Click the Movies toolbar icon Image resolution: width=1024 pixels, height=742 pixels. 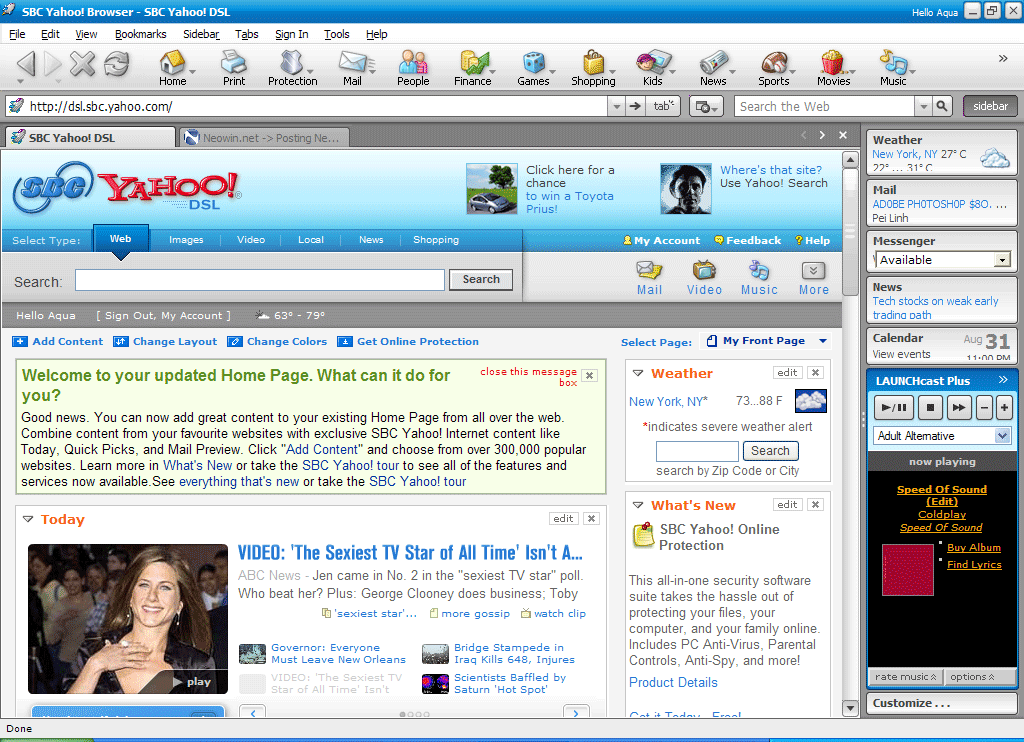coord(835,67)
